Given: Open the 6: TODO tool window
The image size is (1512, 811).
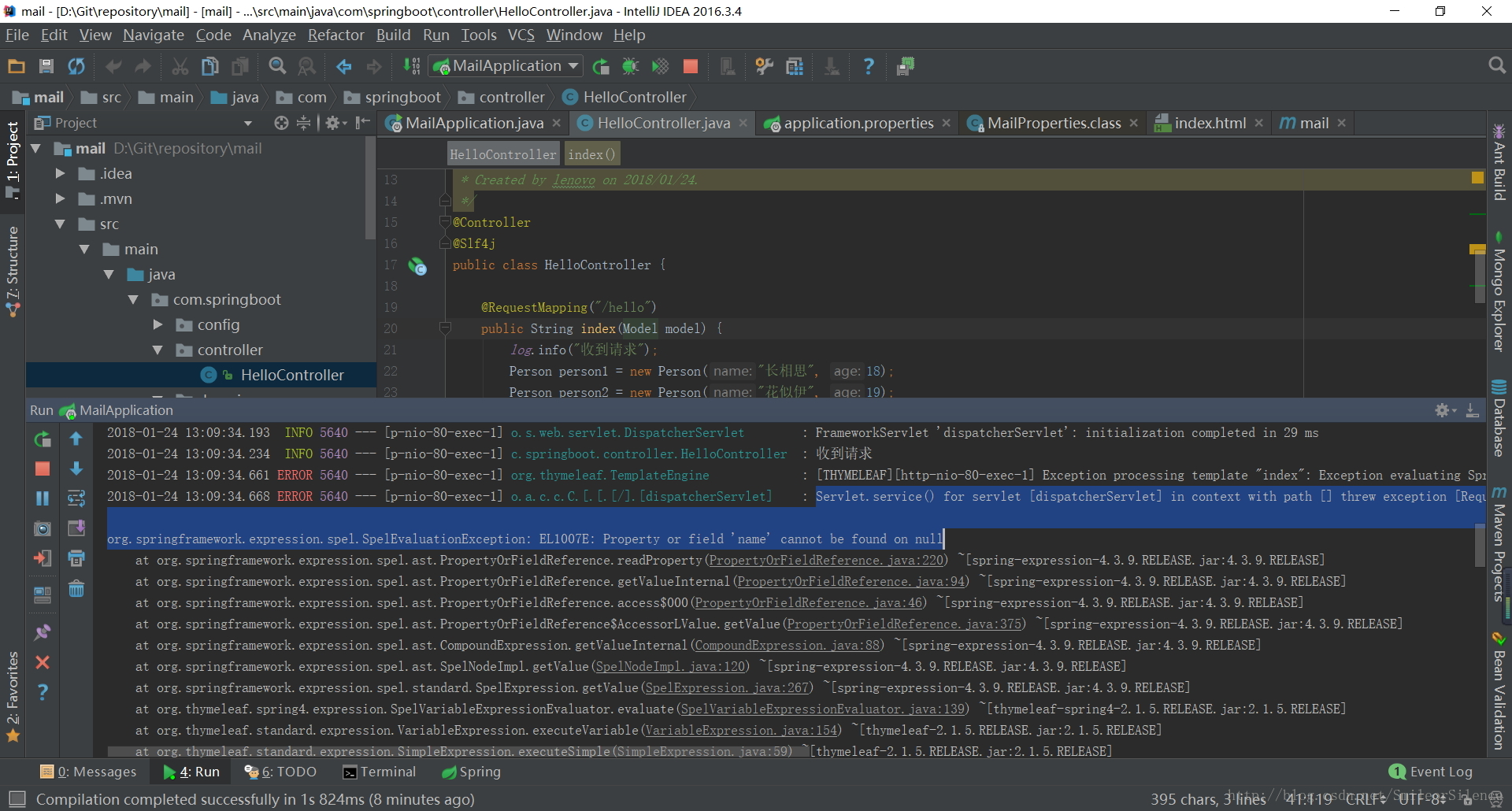Looking at the screenshot, I should click(x=280, y=772).
